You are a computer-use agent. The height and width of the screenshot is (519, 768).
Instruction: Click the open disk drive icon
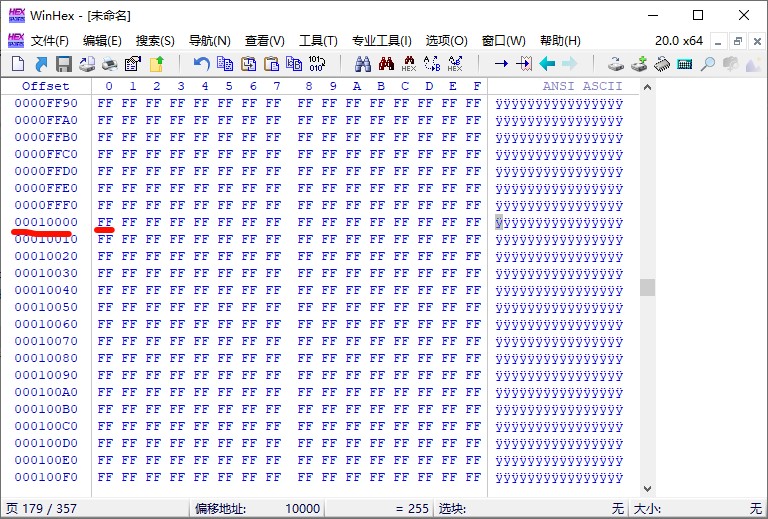pyautogui.click(x=616, y=64)
